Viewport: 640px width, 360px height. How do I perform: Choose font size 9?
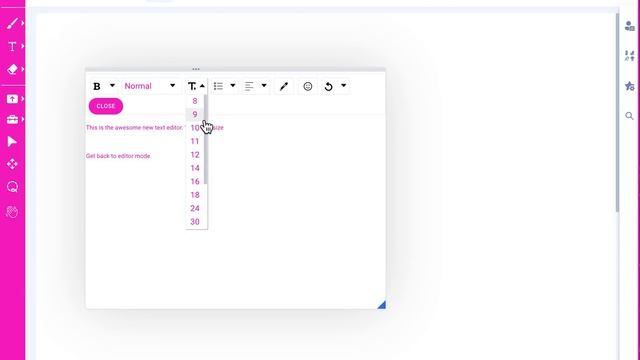click(195, 114)
